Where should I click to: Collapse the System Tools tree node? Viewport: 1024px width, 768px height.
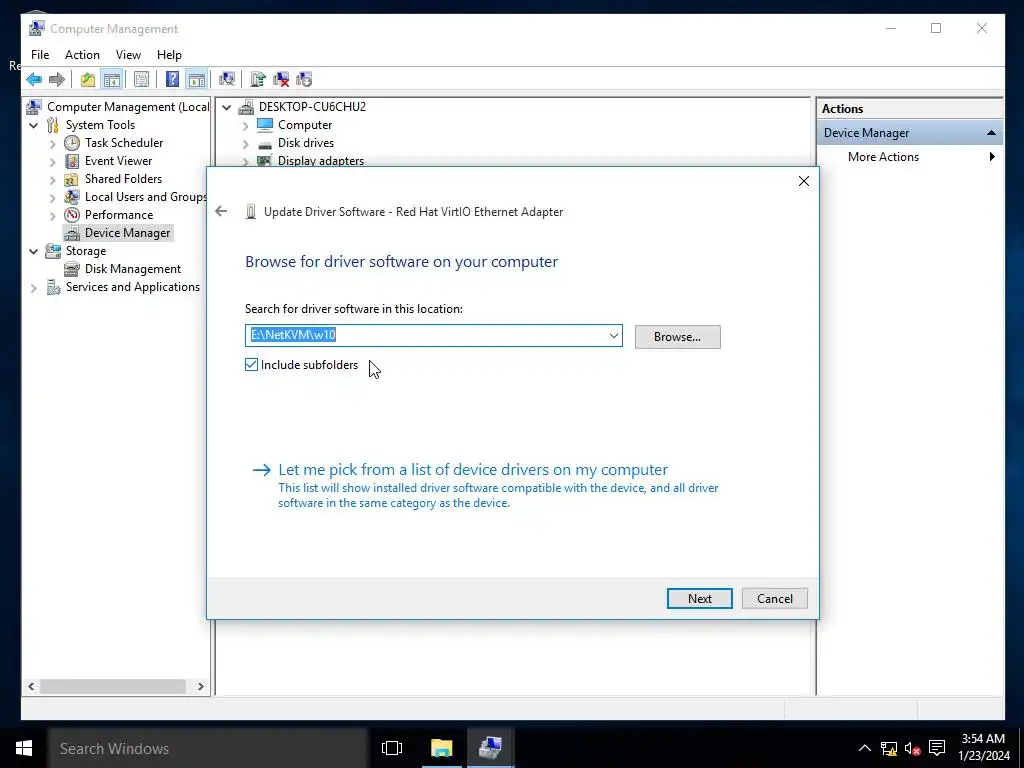34,125
